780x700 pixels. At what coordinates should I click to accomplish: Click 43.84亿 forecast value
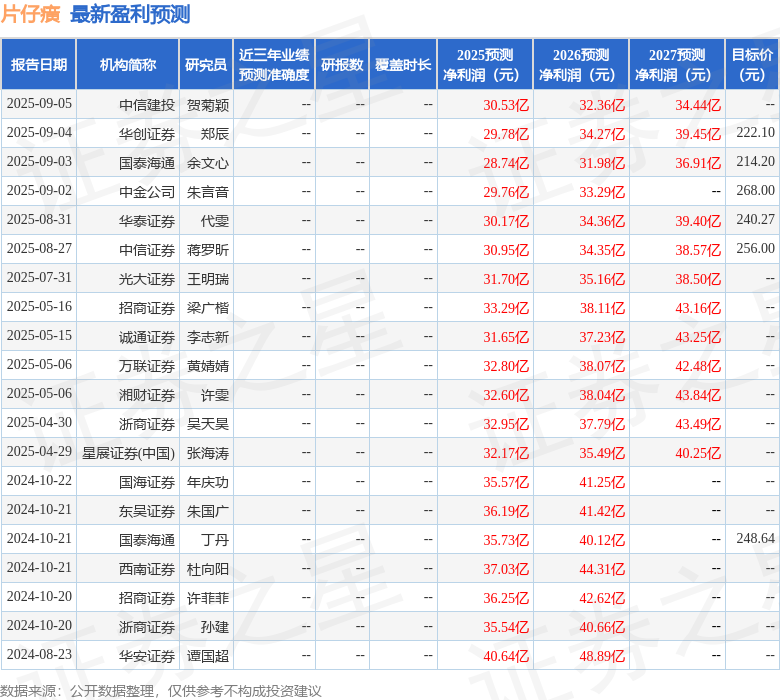click(x=698, y=395)
